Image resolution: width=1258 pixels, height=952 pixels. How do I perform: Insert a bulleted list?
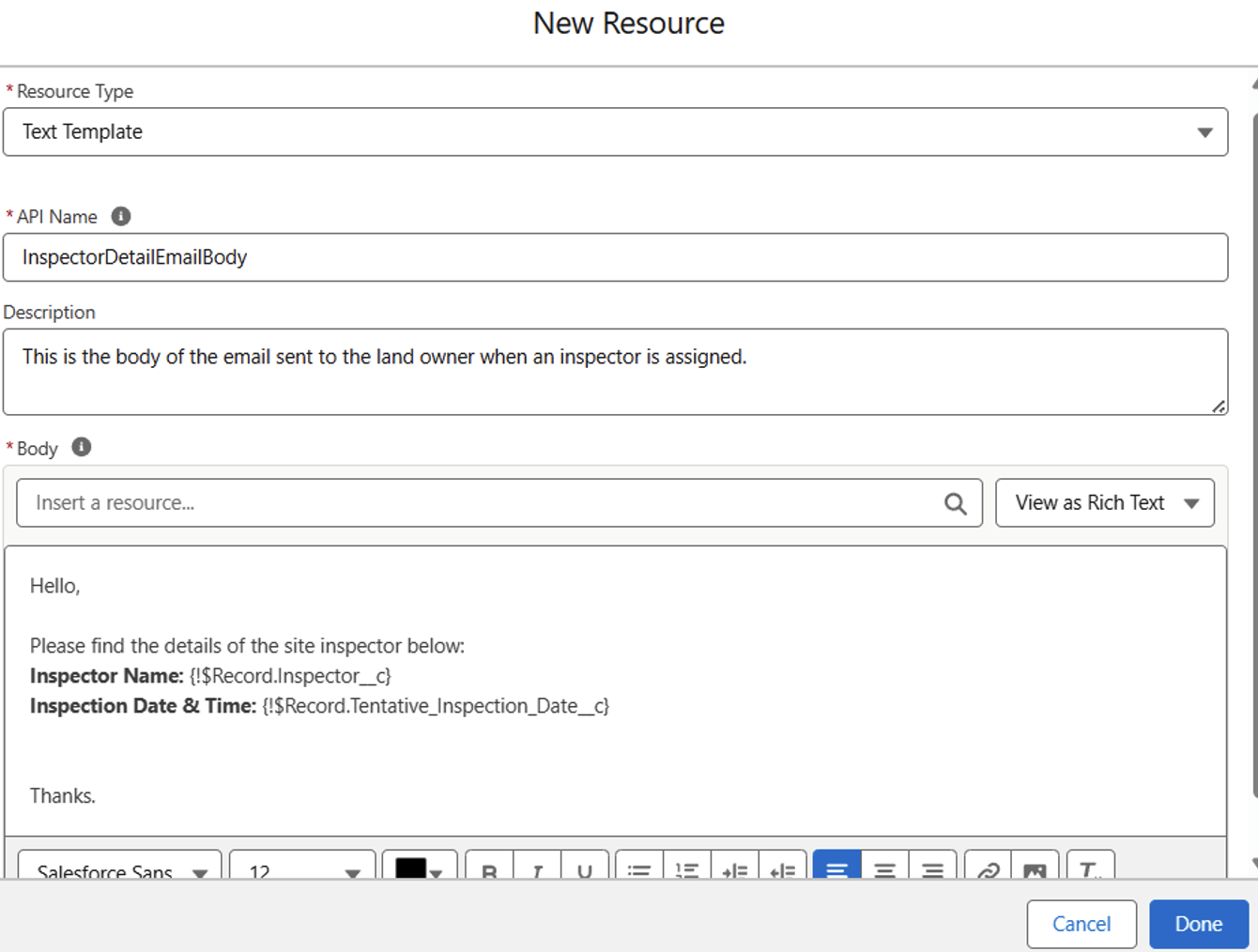(x=639, y=871)
